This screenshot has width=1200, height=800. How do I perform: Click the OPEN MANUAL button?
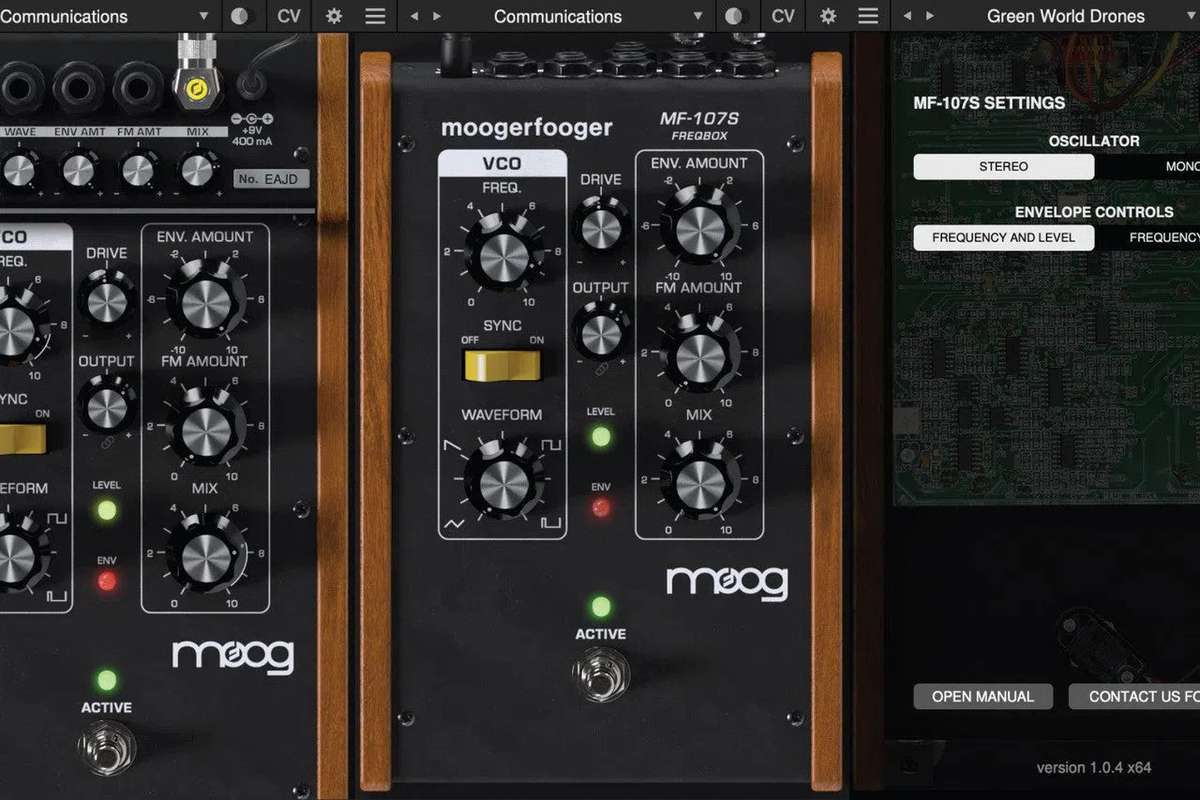pyautogui.click(x=983, y=697)
